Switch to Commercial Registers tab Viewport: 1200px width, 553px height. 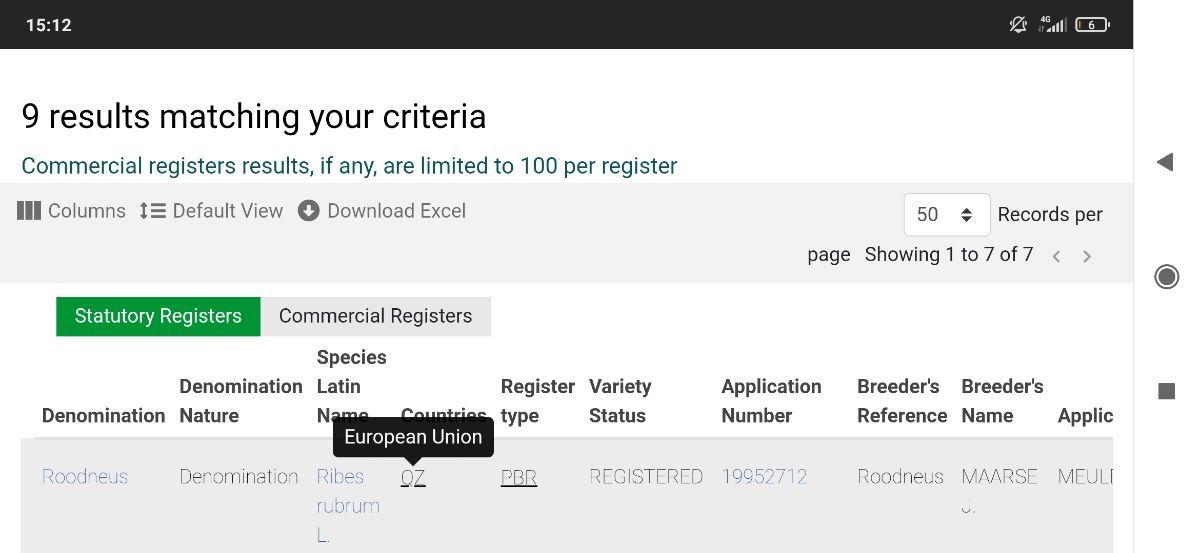(375, 316)
